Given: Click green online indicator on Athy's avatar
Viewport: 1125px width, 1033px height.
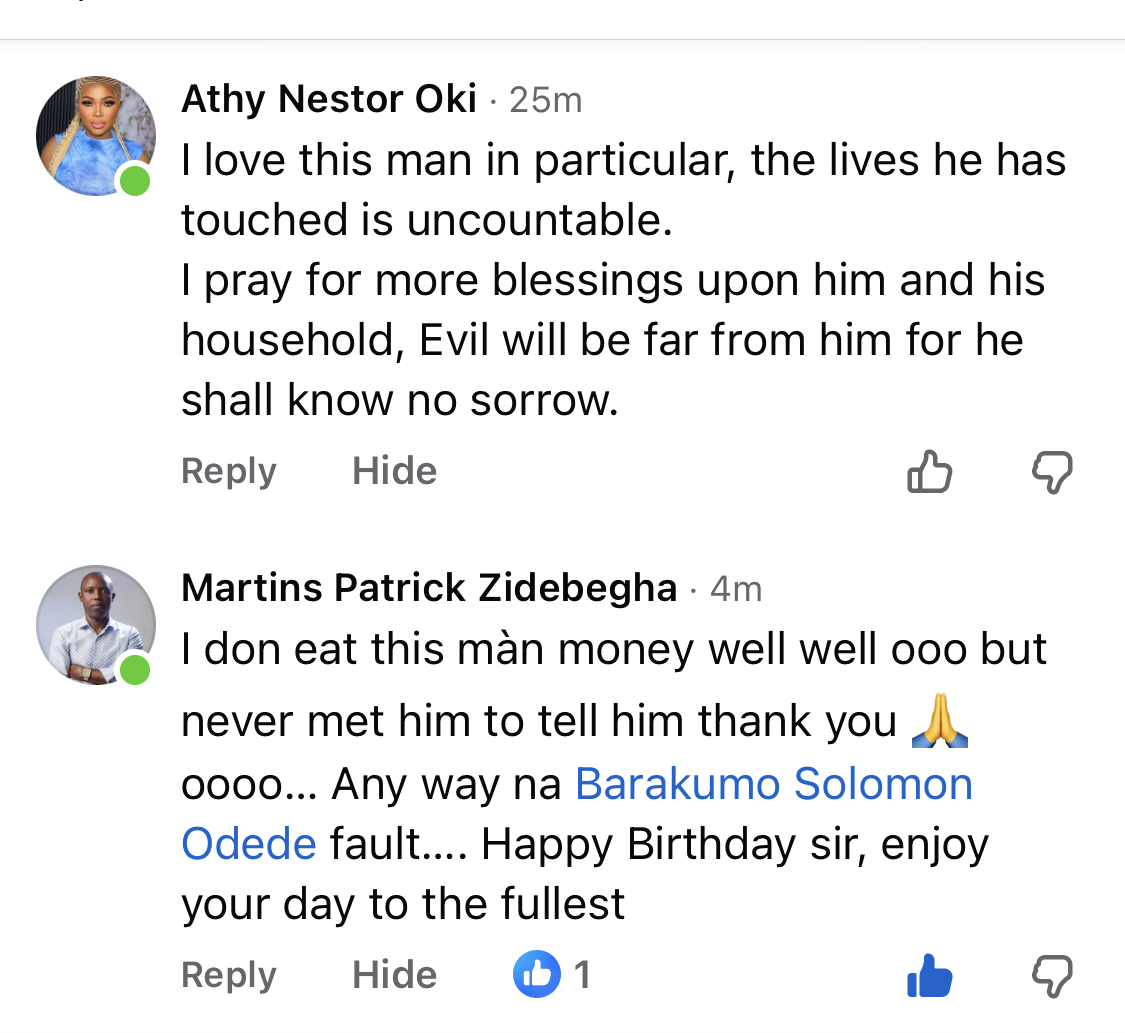Looking at the screenshot, I should pyautogui.click(x=133, y=181).
